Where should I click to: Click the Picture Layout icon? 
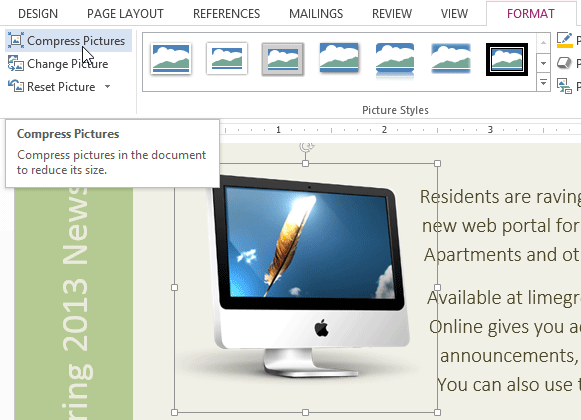564,86
